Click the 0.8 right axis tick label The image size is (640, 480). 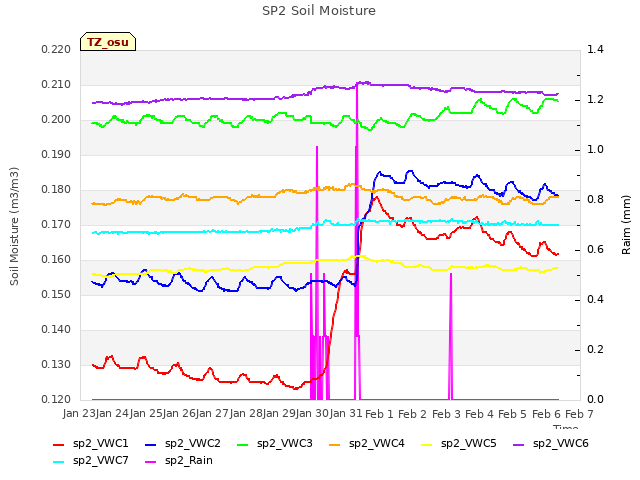[595, 200]
